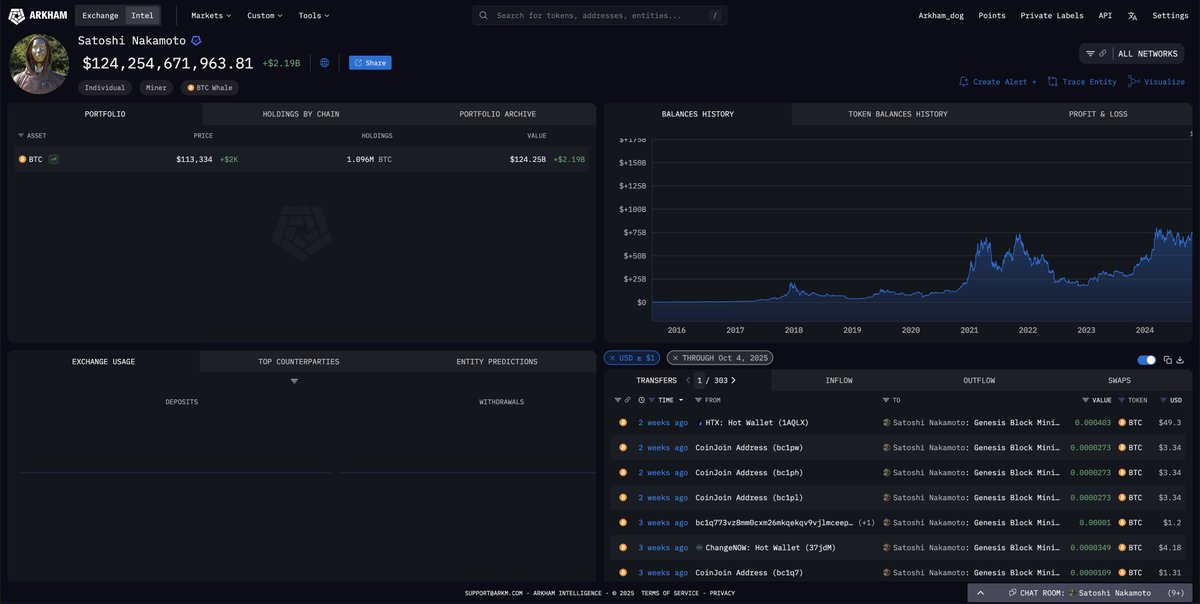This screenshot has height=604, width=1200.
Task: Select the INFLOW tab
Action: 839,381
